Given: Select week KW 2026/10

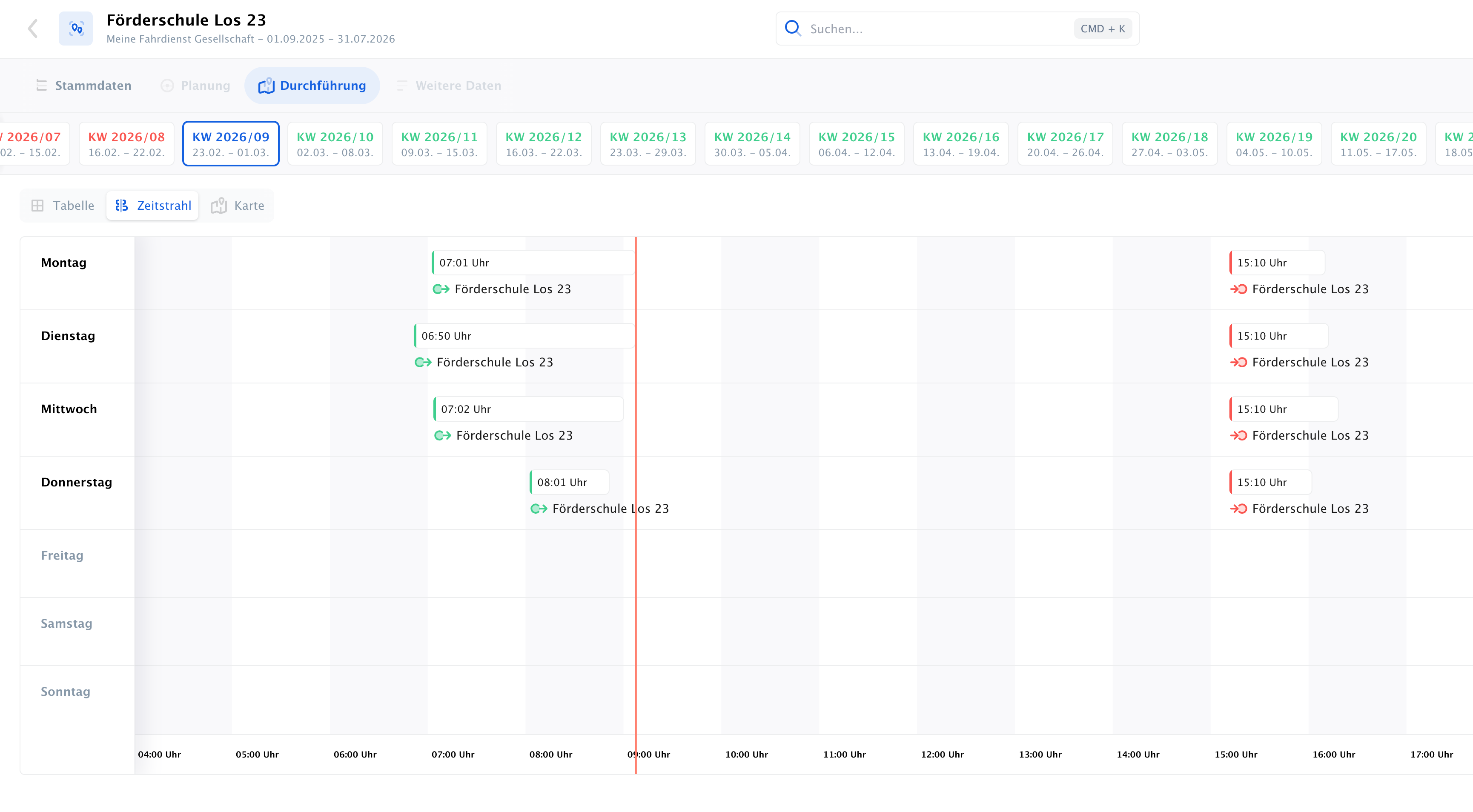Looking at the screenshot, I should 335,143.
